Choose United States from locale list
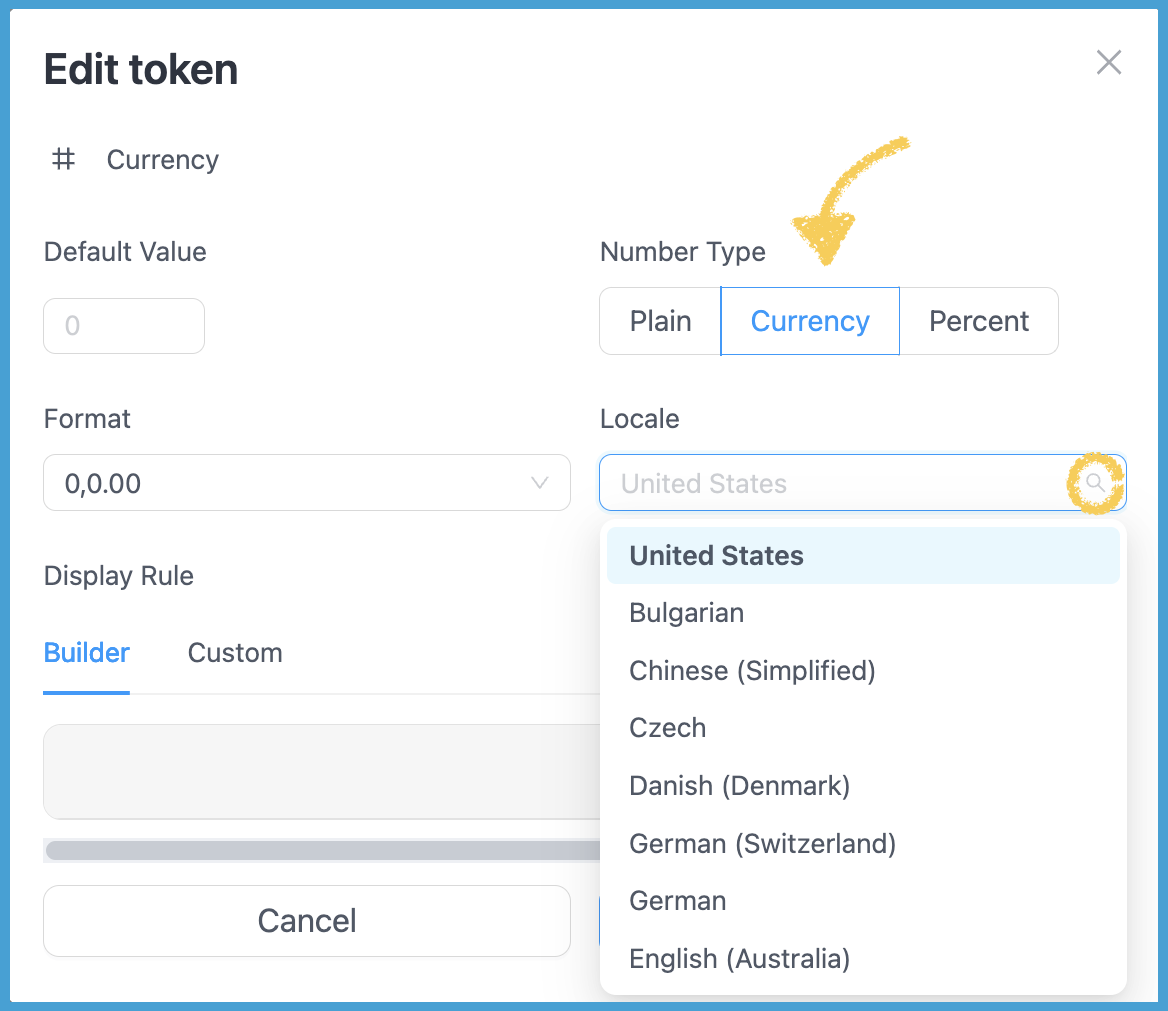The height and width of the screenshot is (1011, 1168). pos(716,556)
